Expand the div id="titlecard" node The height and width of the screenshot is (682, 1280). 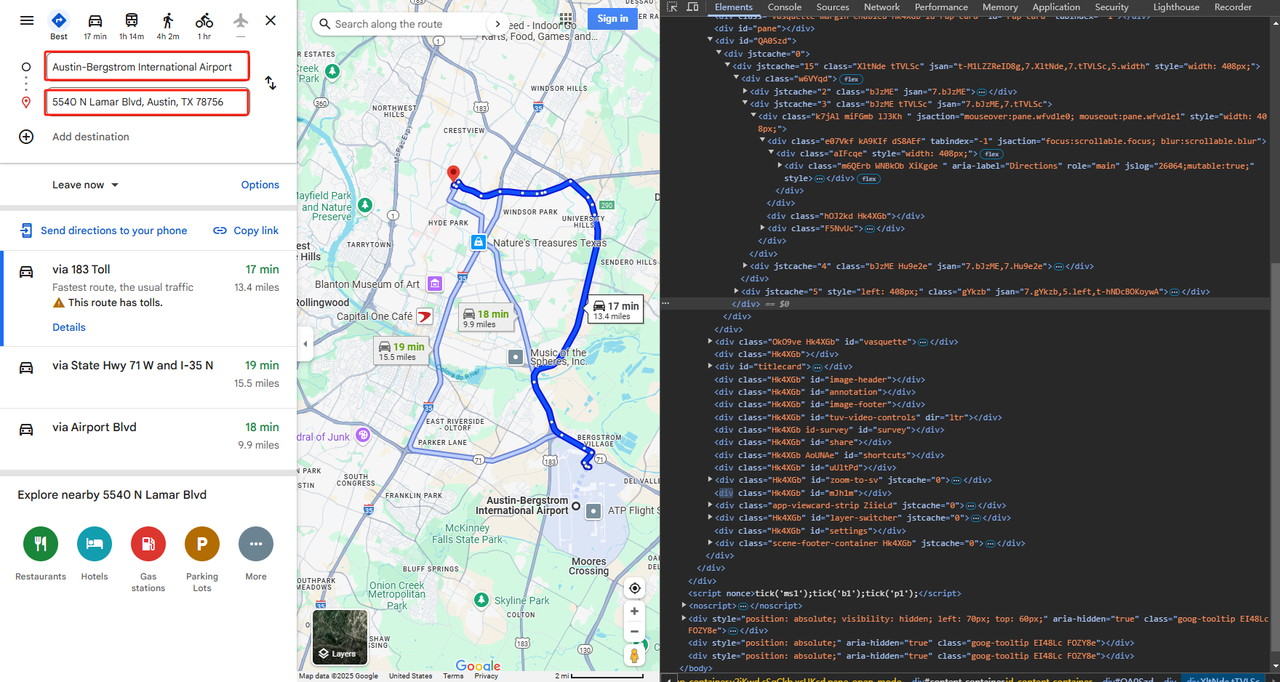(711, 367)
